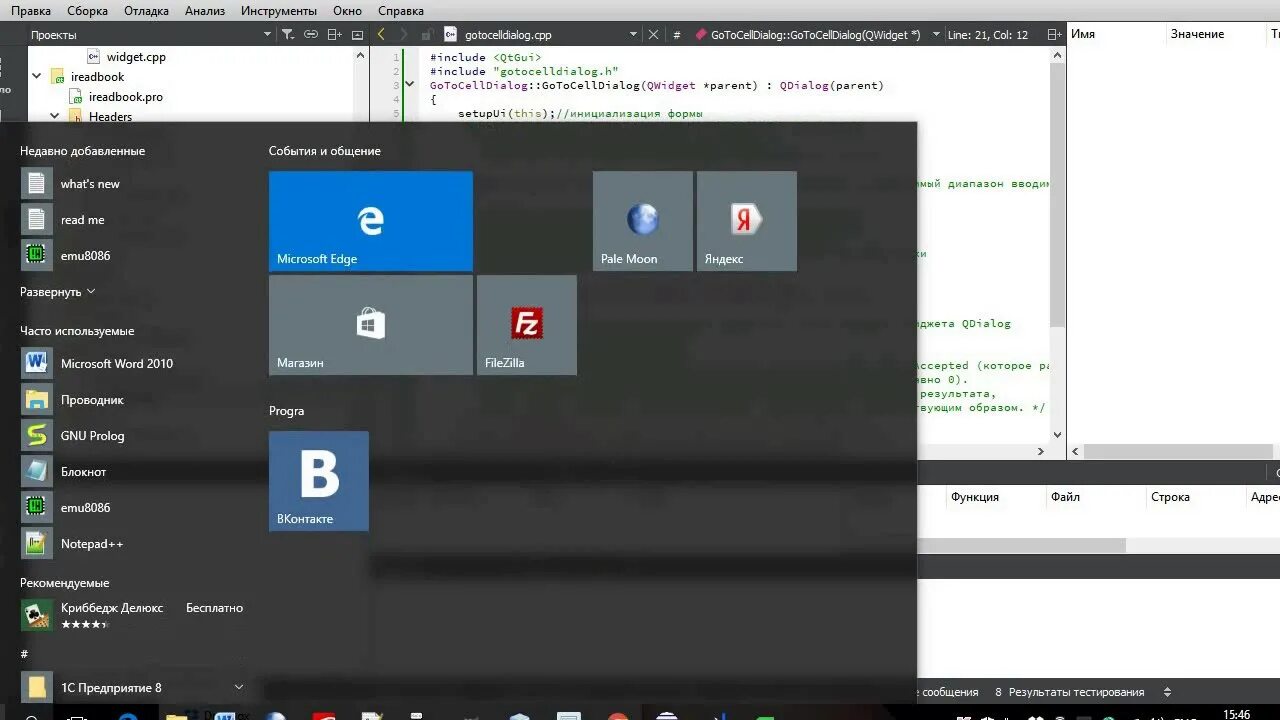1280x720 pixels.
Task: Expand Развернуть recently added list
Action: (x=58, y=292)
